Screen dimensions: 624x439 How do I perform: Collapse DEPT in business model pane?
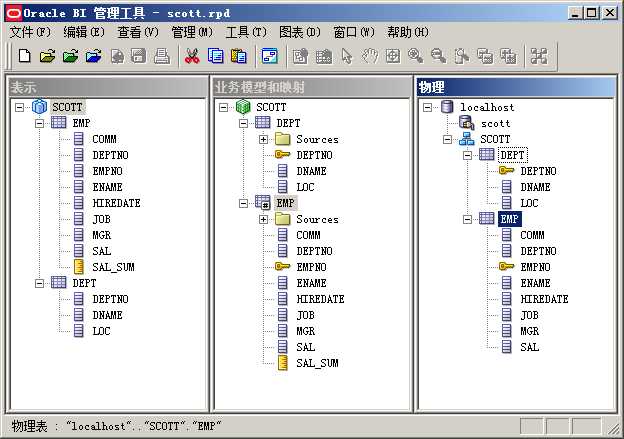click(x=243, y=123)
